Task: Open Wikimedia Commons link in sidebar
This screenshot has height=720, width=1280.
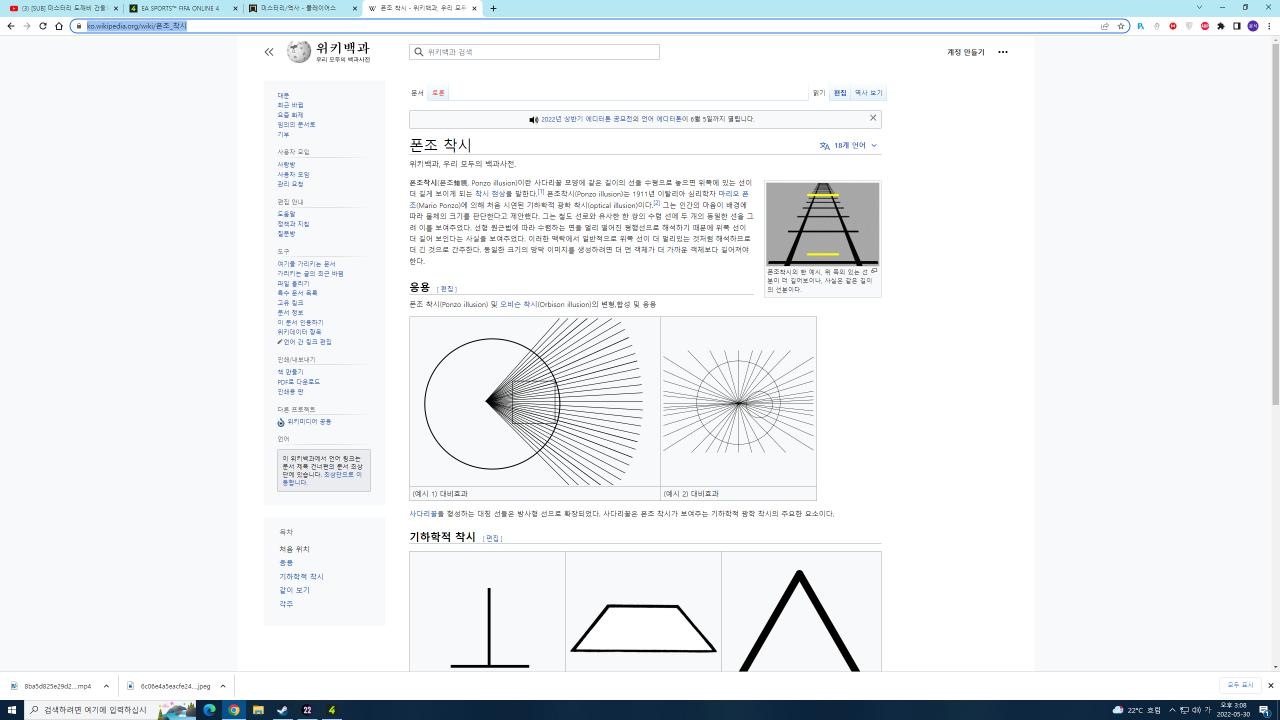Action: pyautogui.click(x=309, y=422)
